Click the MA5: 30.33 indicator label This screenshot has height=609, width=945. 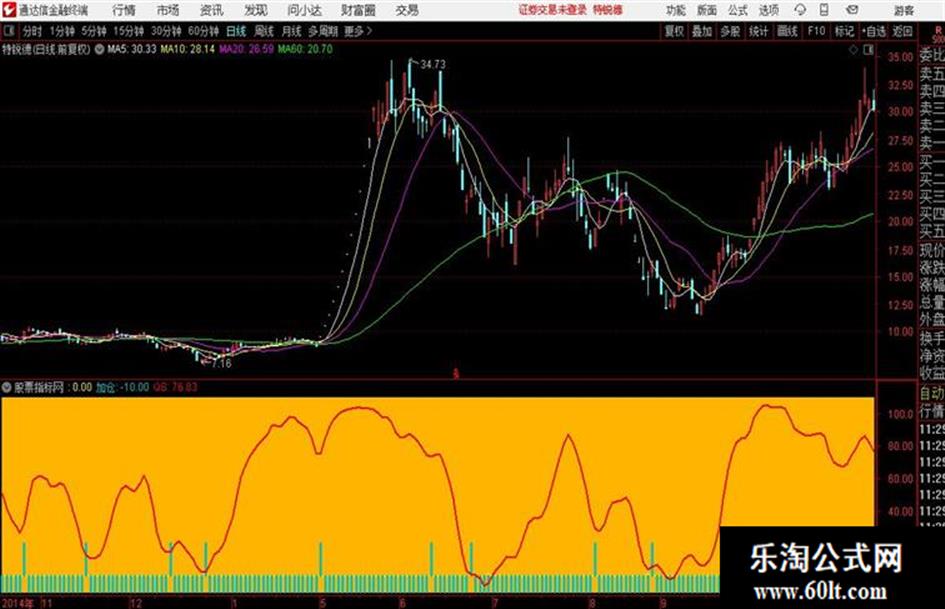(x=131, y=49)
